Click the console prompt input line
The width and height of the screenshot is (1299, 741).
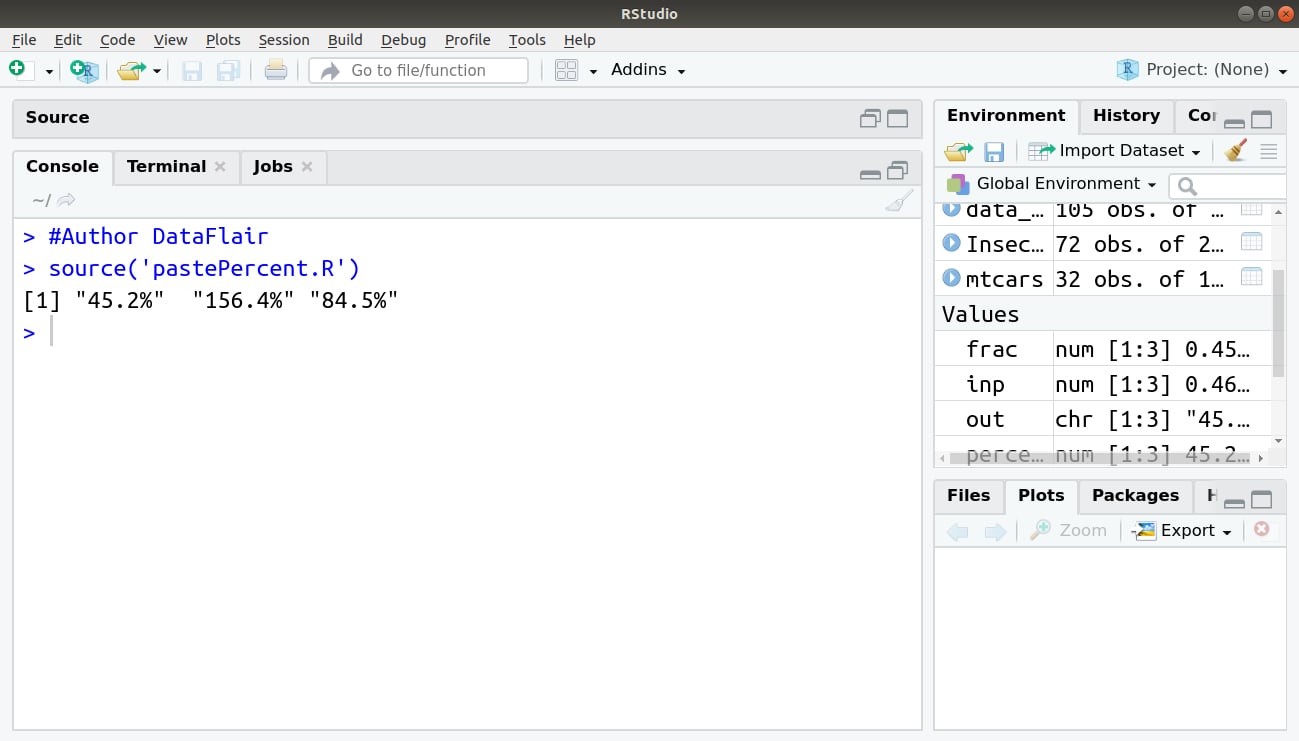tap(467, 333)
